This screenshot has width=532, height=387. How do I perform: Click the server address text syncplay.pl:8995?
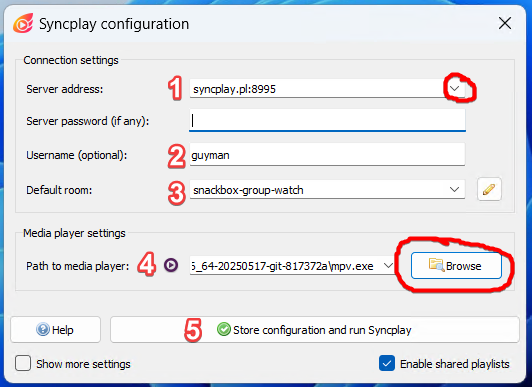[x=234, y=89]
